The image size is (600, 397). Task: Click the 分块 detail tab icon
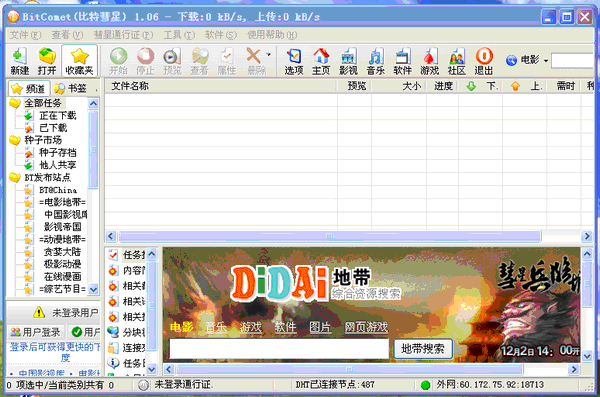point(113,332)
